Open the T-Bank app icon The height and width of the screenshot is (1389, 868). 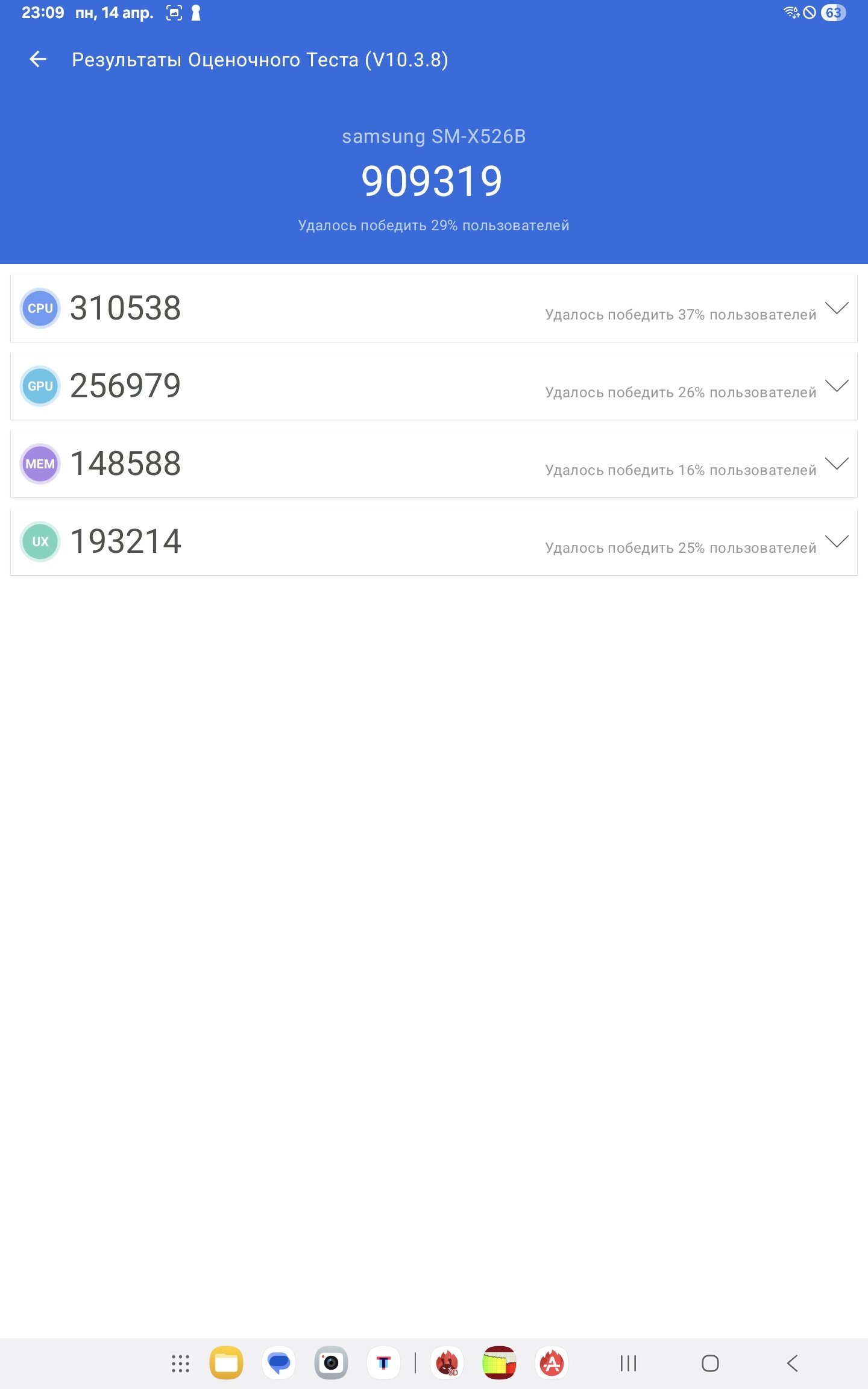point(383,1362)
